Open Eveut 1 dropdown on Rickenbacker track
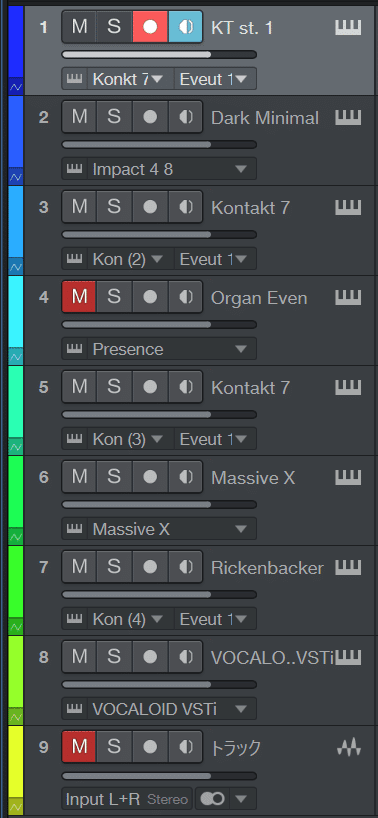 click(215, 619)
